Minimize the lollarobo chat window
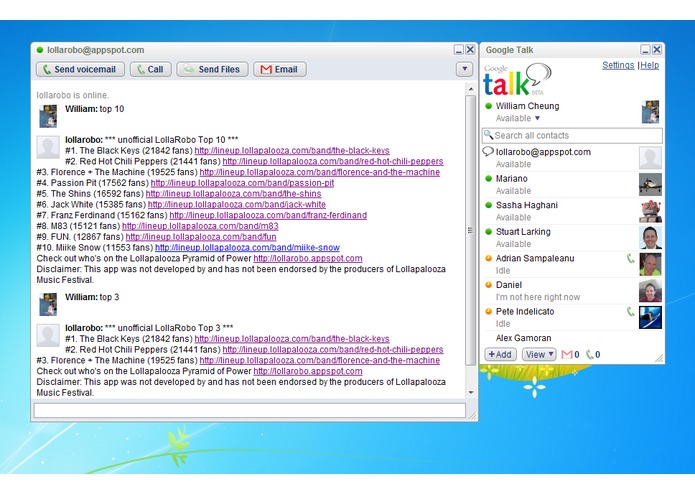 (x=459, y=50)
